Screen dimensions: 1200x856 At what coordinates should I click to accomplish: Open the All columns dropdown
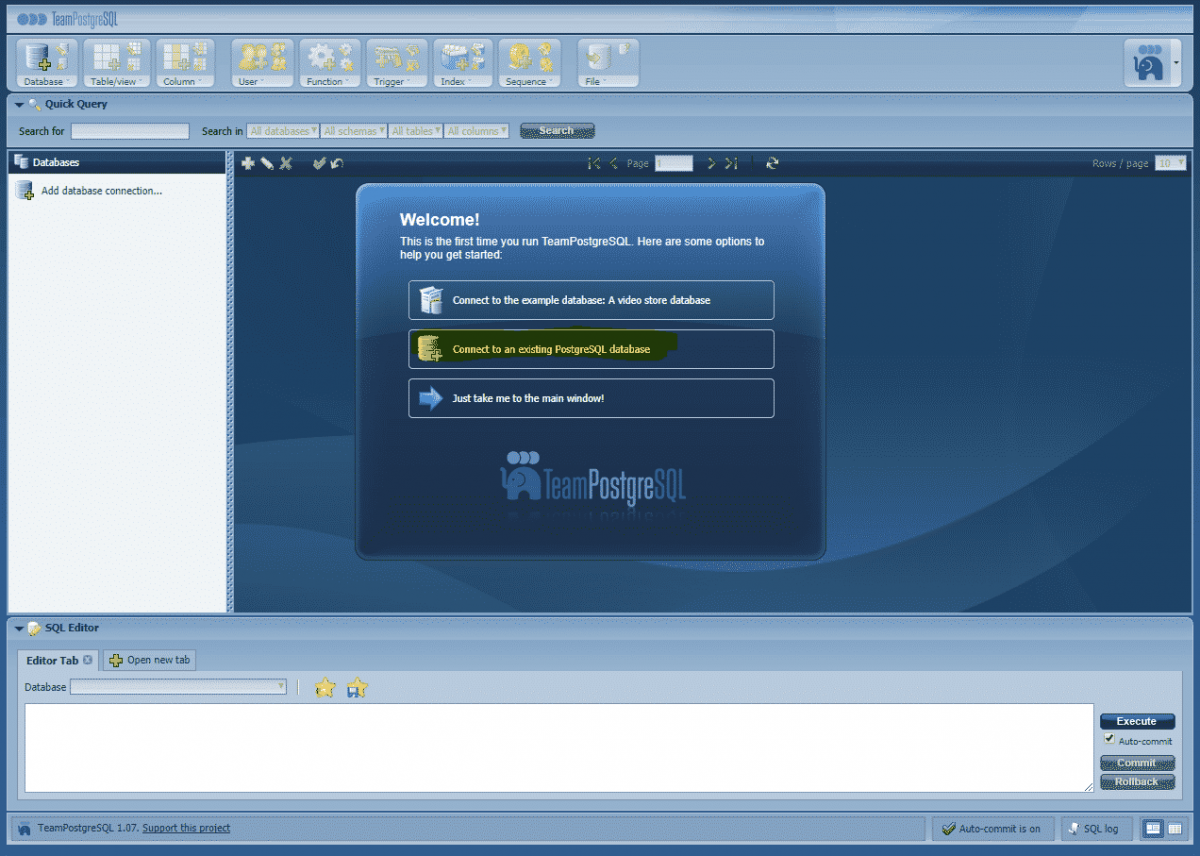coord(477,131)
